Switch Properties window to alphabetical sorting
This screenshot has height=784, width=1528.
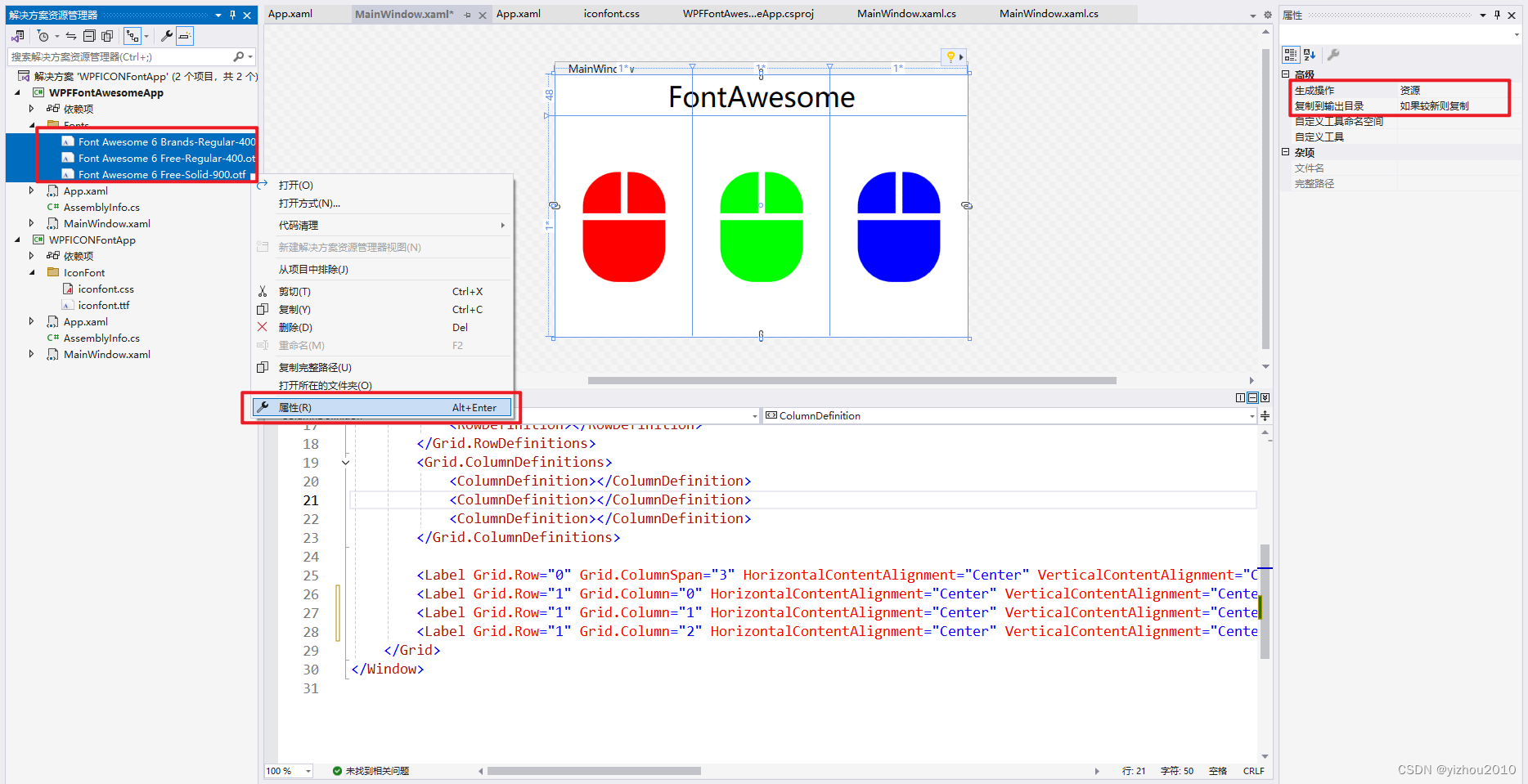click(1309, 55)
